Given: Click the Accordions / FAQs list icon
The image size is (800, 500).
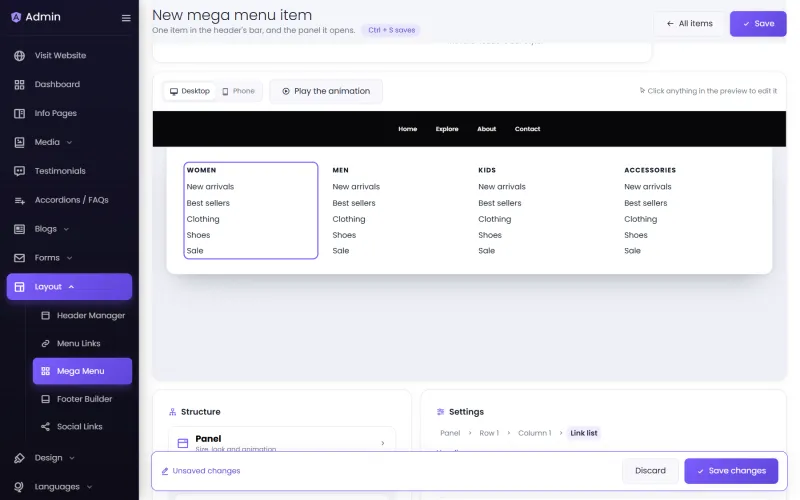Looking at the screenshot, I should (x=19, y=201).
